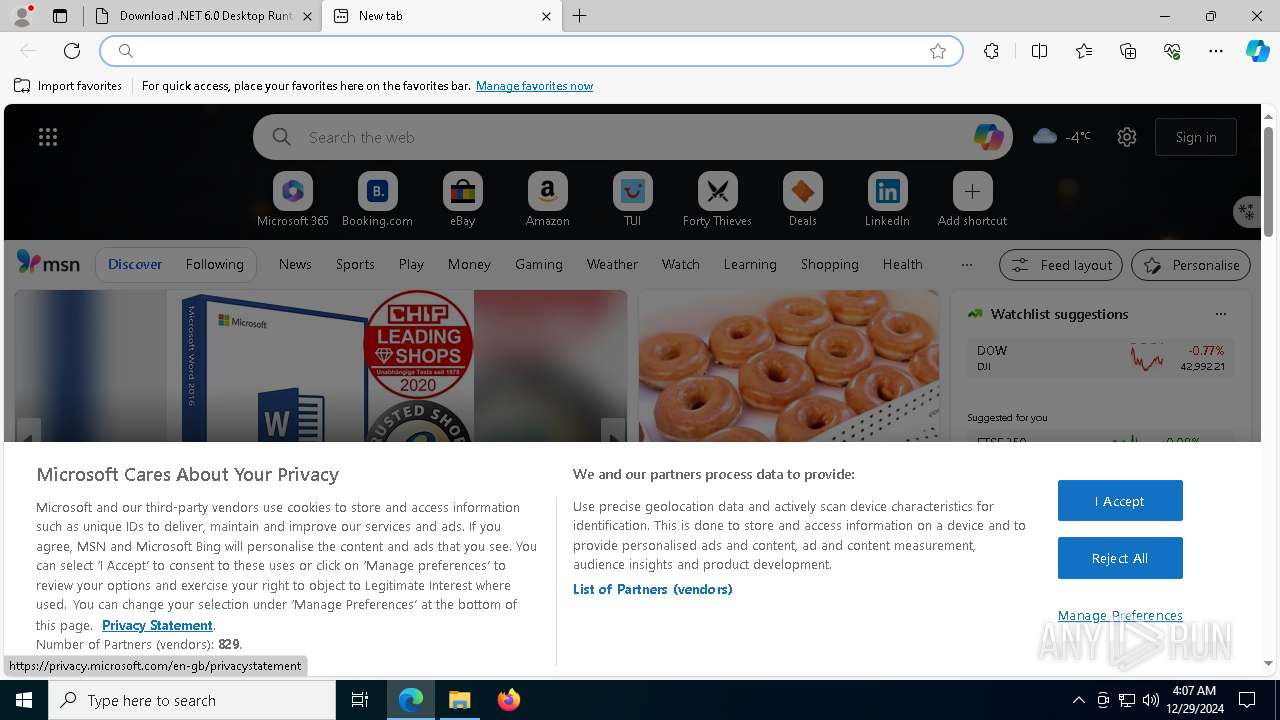Open List of Partners (vendors) link

653,589
